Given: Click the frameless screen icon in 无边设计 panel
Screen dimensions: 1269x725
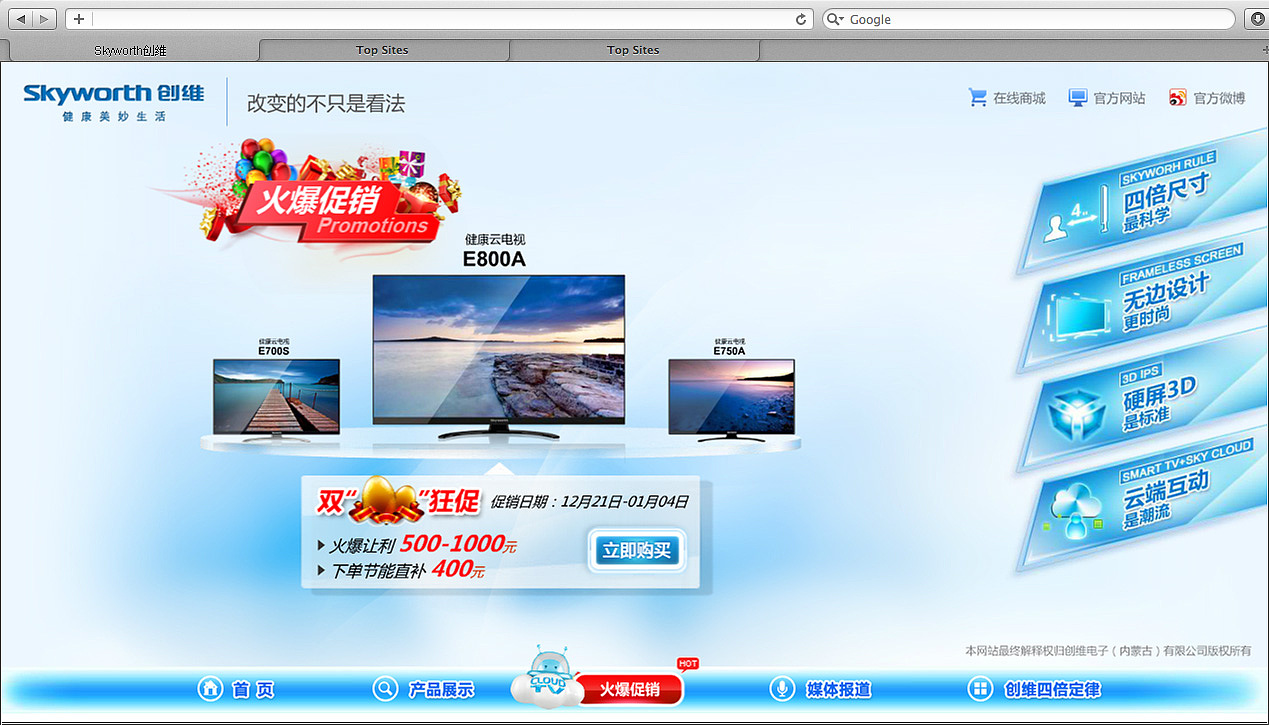Looking at the screenshot, I should click(1078, 316).
